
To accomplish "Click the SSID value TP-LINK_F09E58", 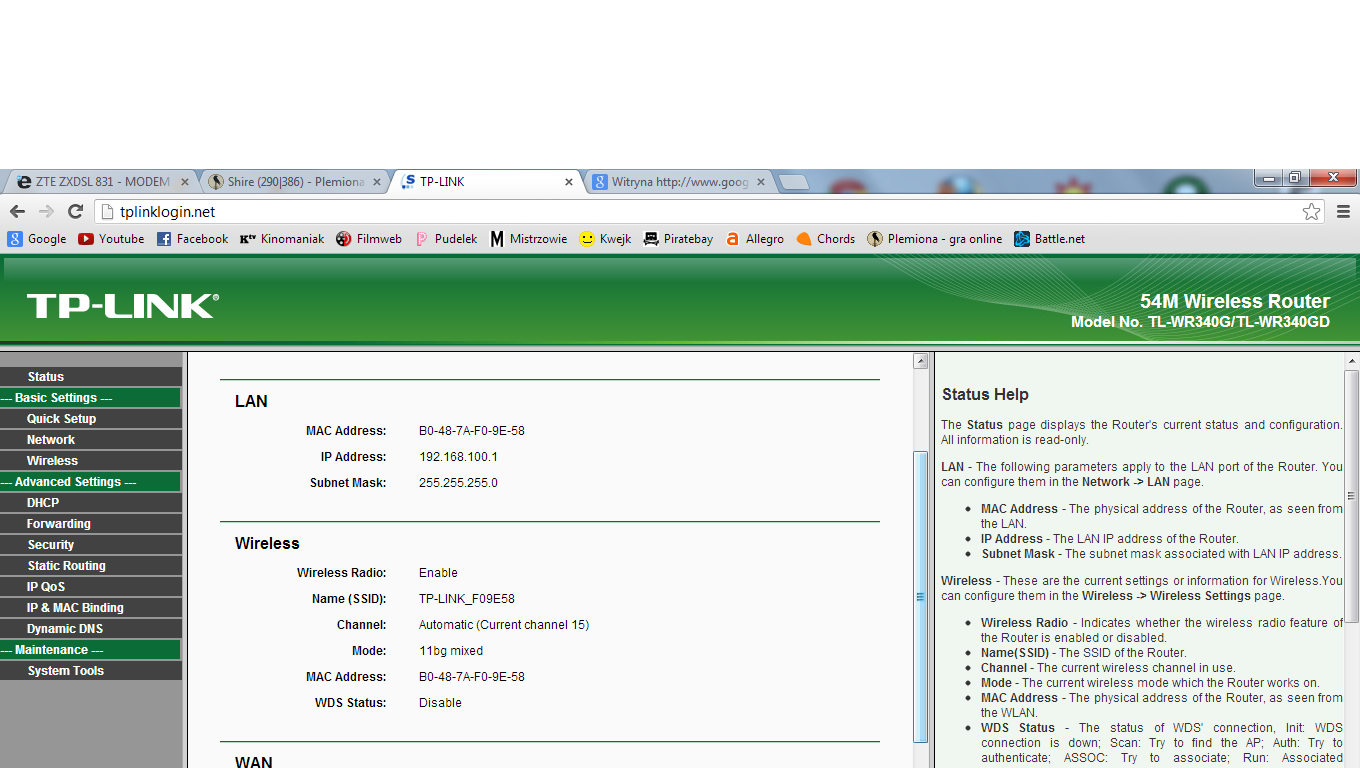I will 467,599.
